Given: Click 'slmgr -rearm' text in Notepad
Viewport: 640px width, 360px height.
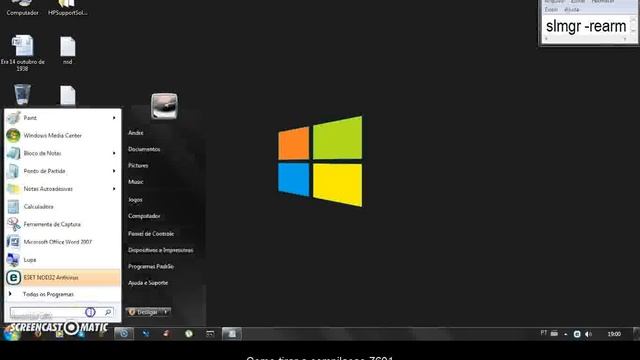Looking at the screenshot, I should coord(586,26).
